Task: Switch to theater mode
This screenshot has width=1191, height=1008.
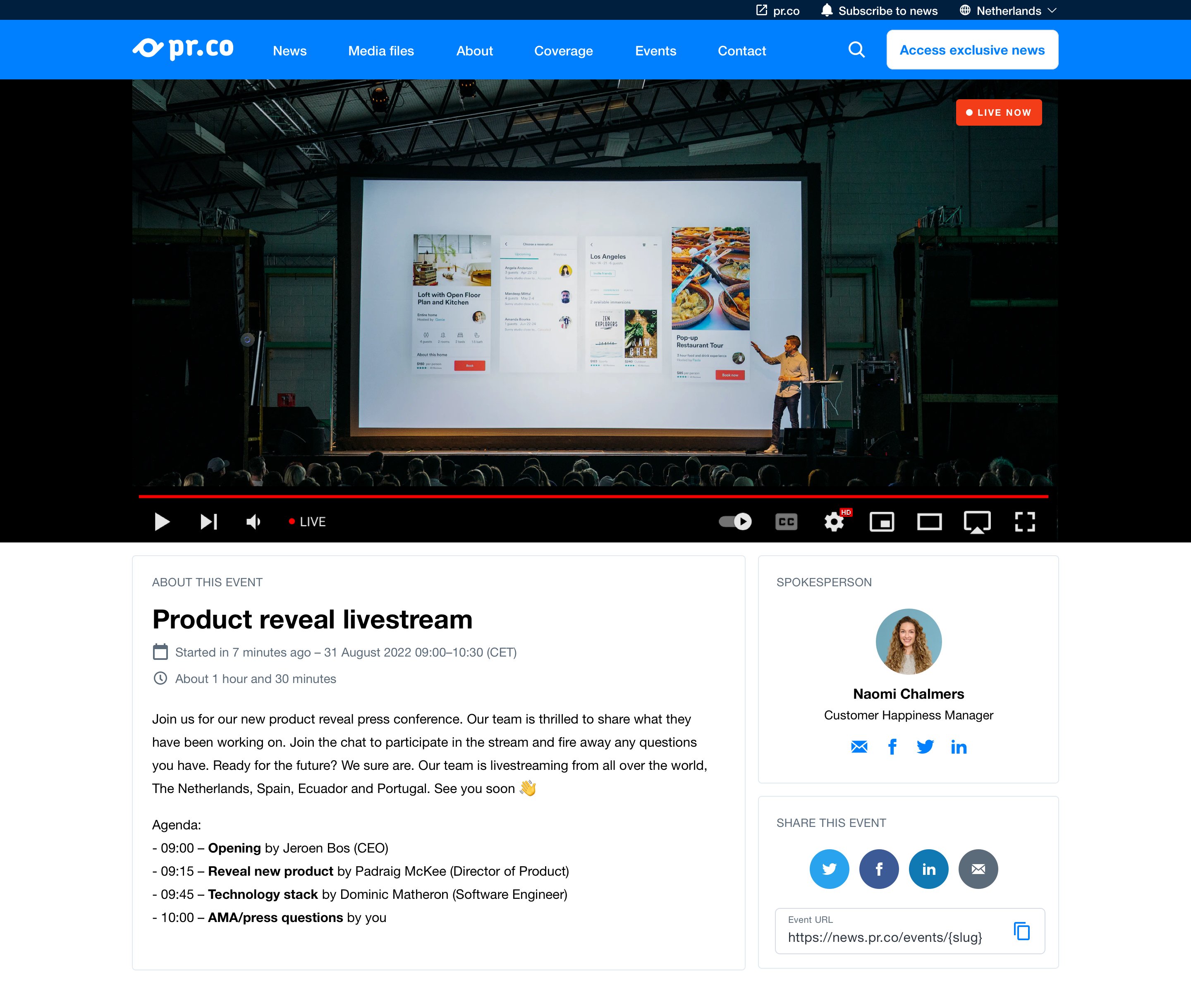Action: click(929, 522)
